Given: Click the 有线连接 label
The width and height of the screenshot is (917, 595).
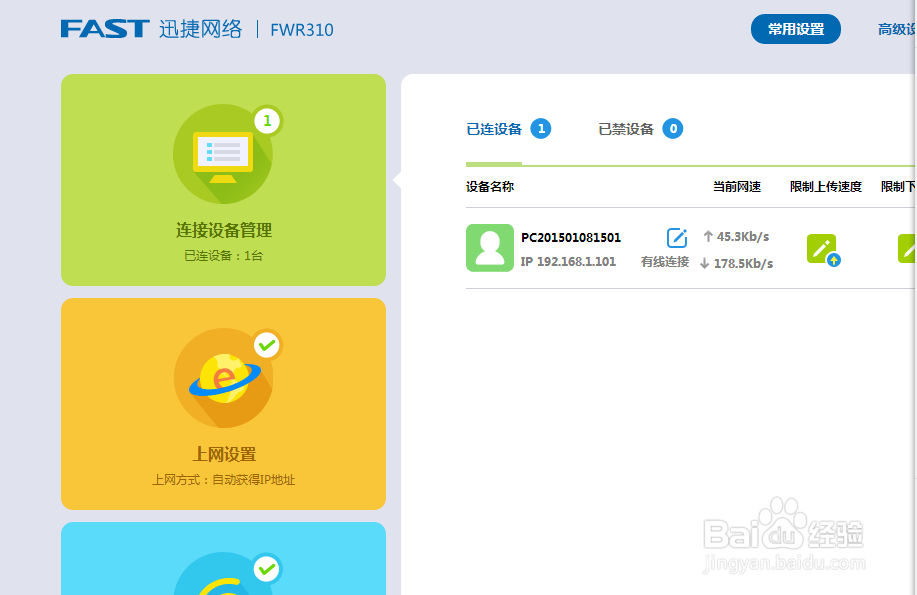Looking at the screenshot, I should [665, 262].
